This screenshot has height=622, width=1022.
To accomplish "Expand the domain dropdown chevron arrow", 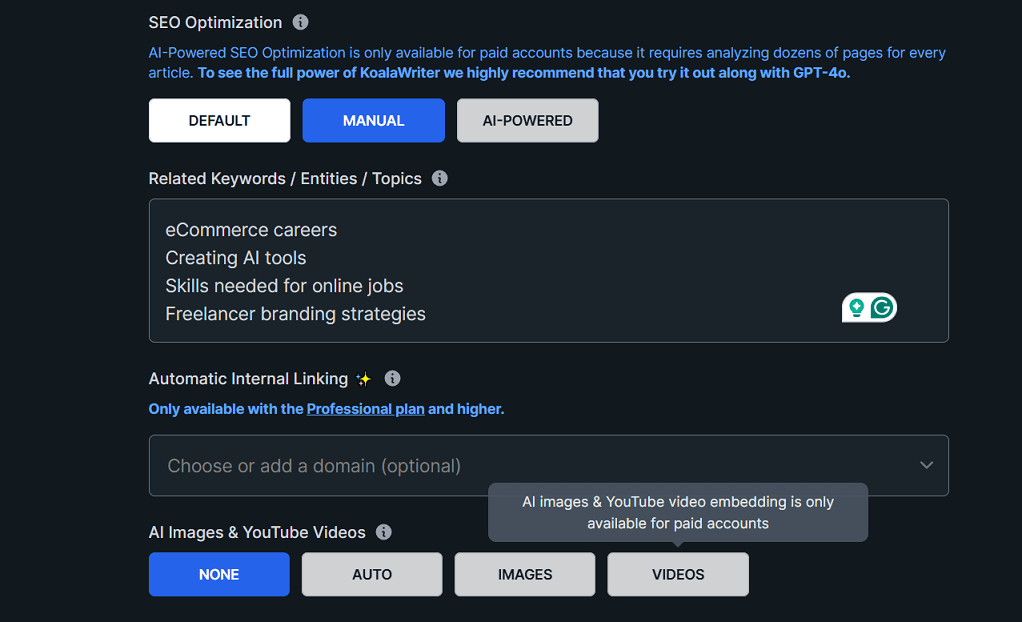I will (926, 465).
